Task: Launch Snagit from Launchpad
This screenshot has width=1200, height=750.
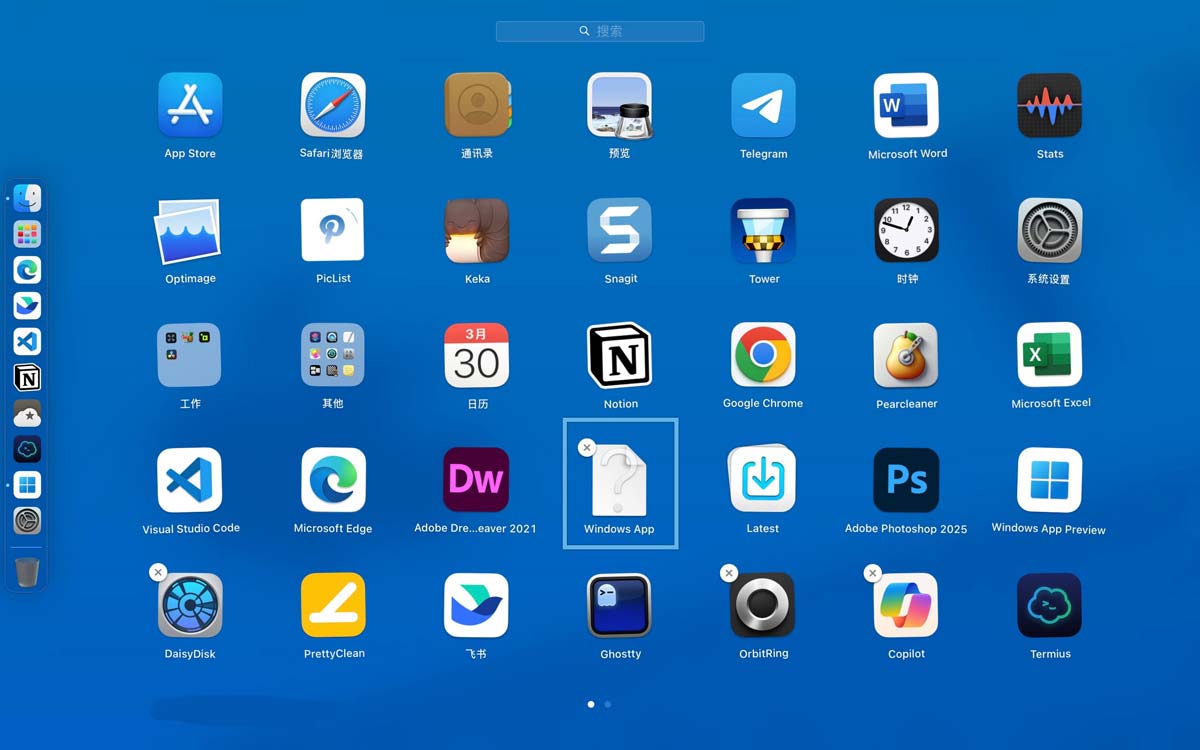Action: 620,231
